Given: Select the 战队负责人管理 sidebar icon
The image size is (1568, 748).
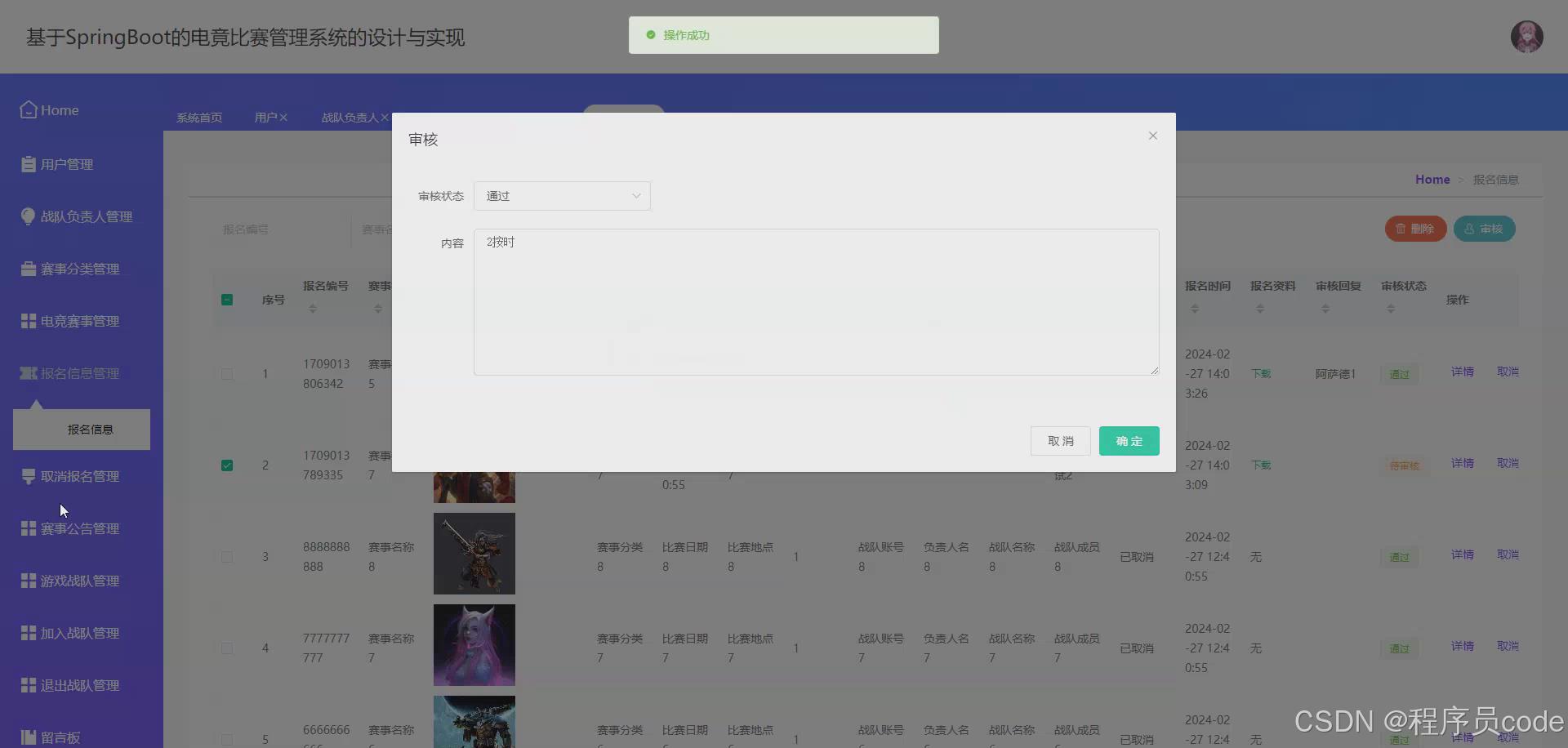Looking at the screenshot, I should [x=27, y=216].
